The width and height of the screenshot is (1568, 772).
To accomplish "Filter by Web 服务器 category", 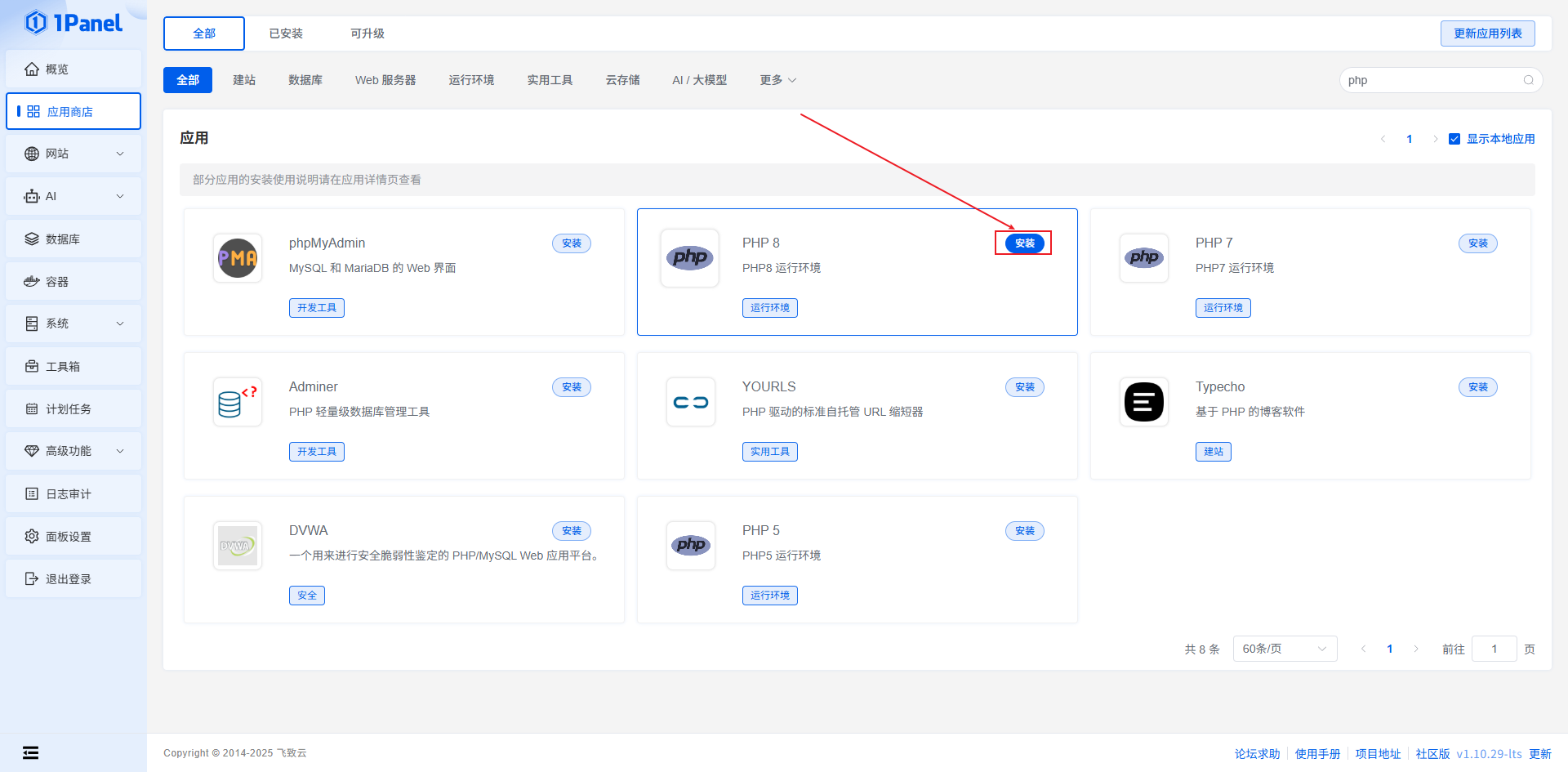I will tap(385, 80).
